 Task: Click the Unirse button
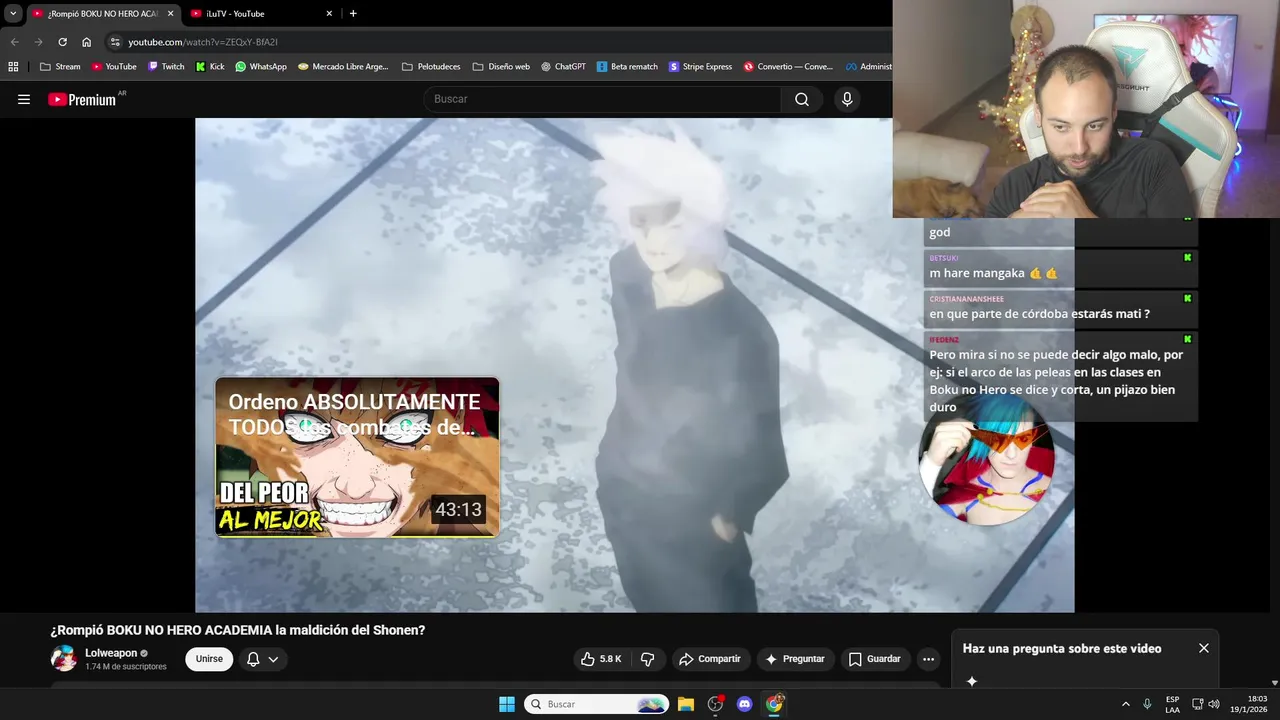pyautogui.click(x=209, y=659)
